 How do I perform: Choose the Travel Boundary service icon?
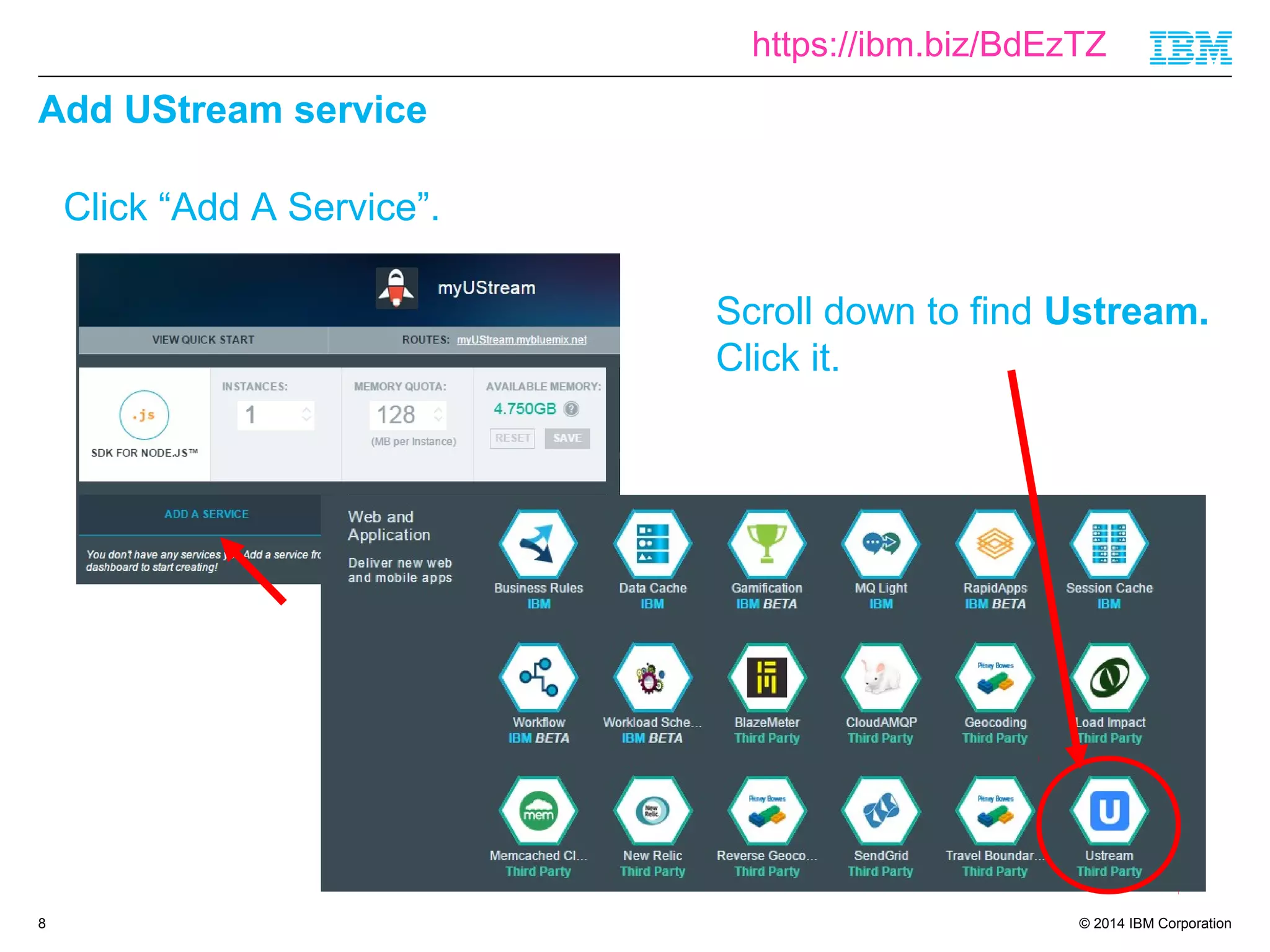[995, 811]
